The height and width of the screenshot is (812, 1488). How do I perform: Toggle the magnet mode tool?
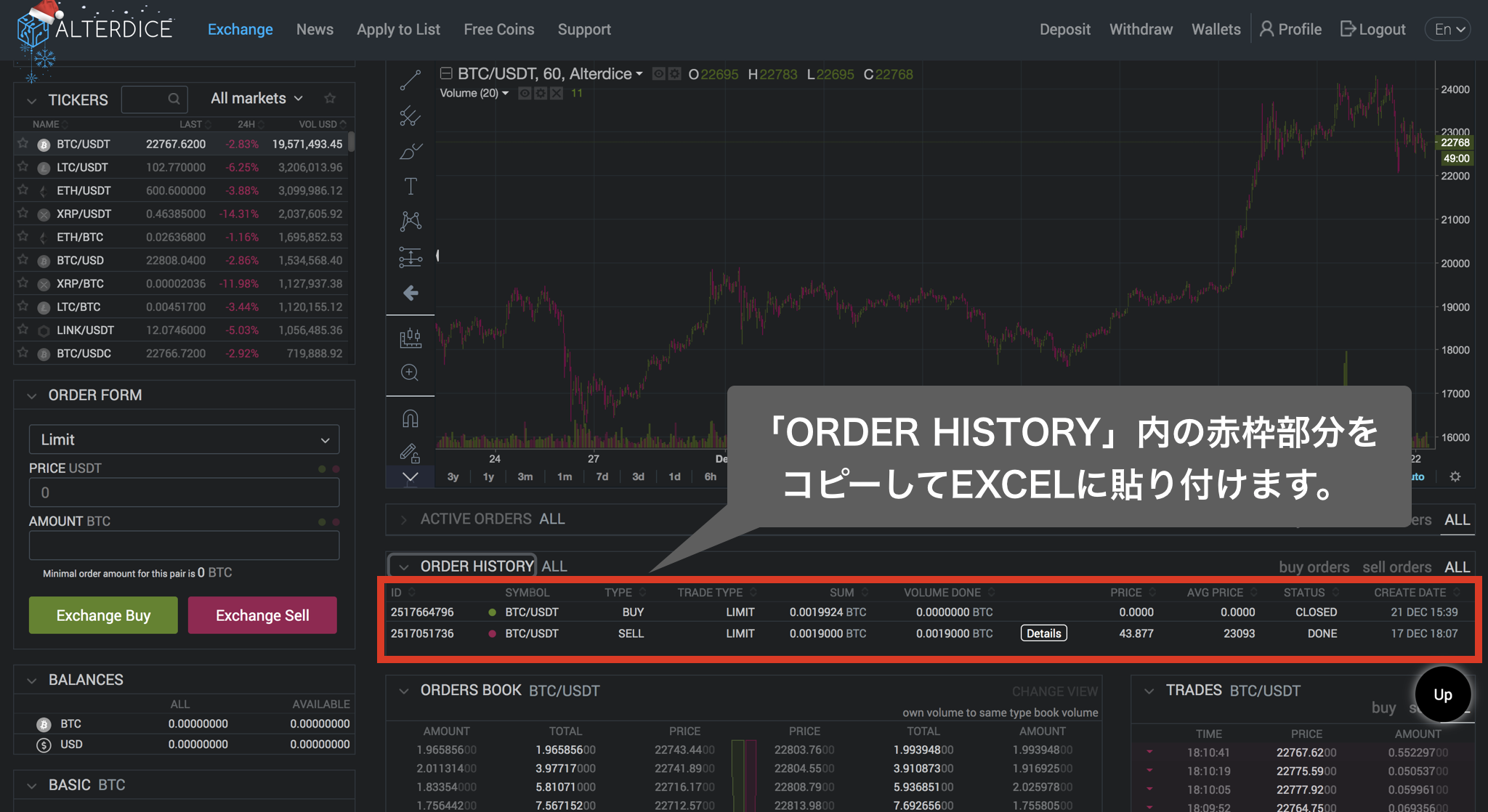[411, 418]
